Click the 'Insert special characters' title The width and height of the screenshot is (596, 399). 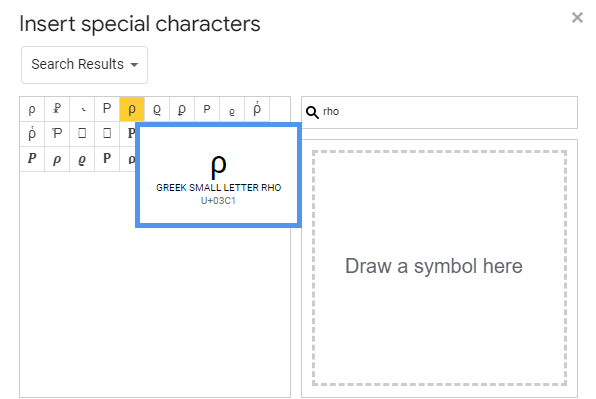click(139, 24)
